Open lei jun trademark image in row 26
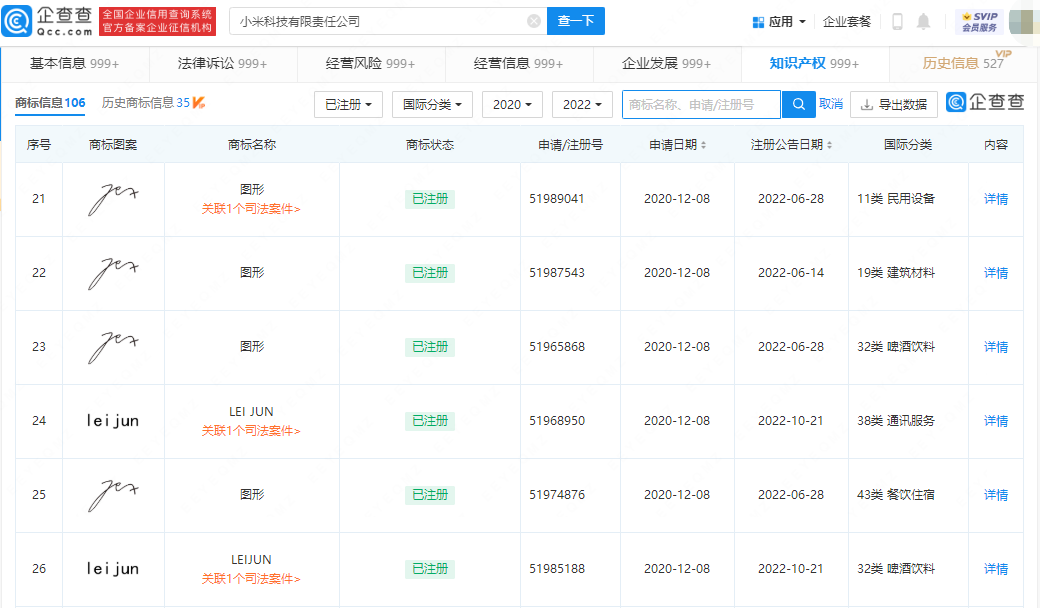The height and width of the screenshot is (608, 1040). [x=113, y=569]
